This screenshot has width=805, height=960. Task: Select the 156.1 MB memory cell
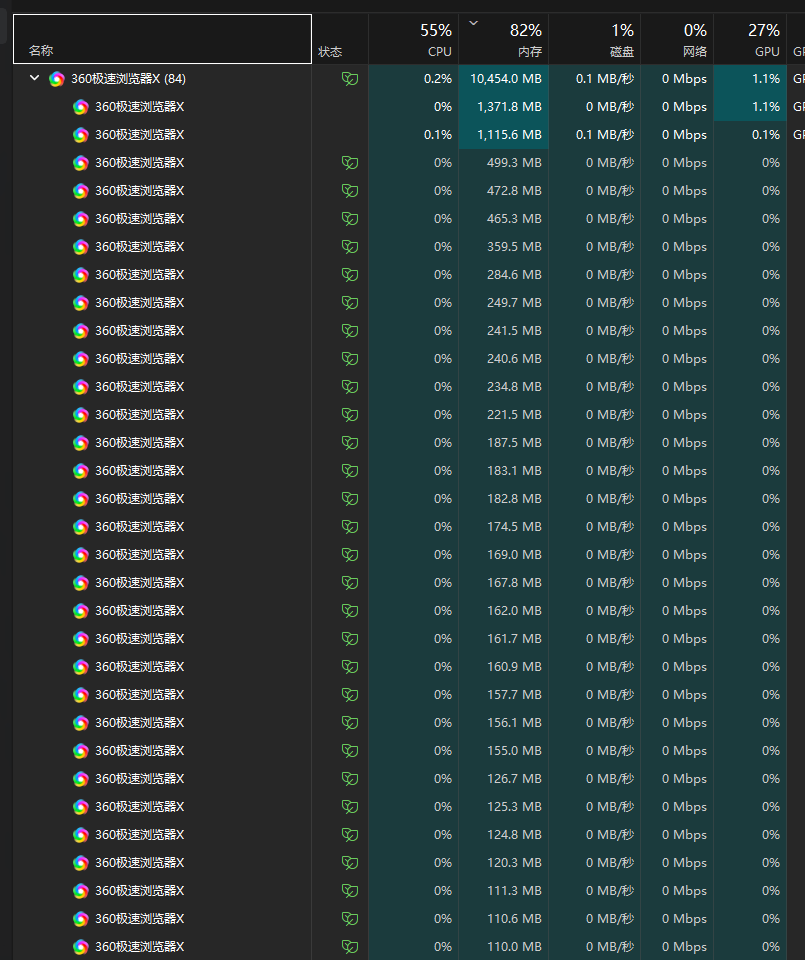click(503, 722)
